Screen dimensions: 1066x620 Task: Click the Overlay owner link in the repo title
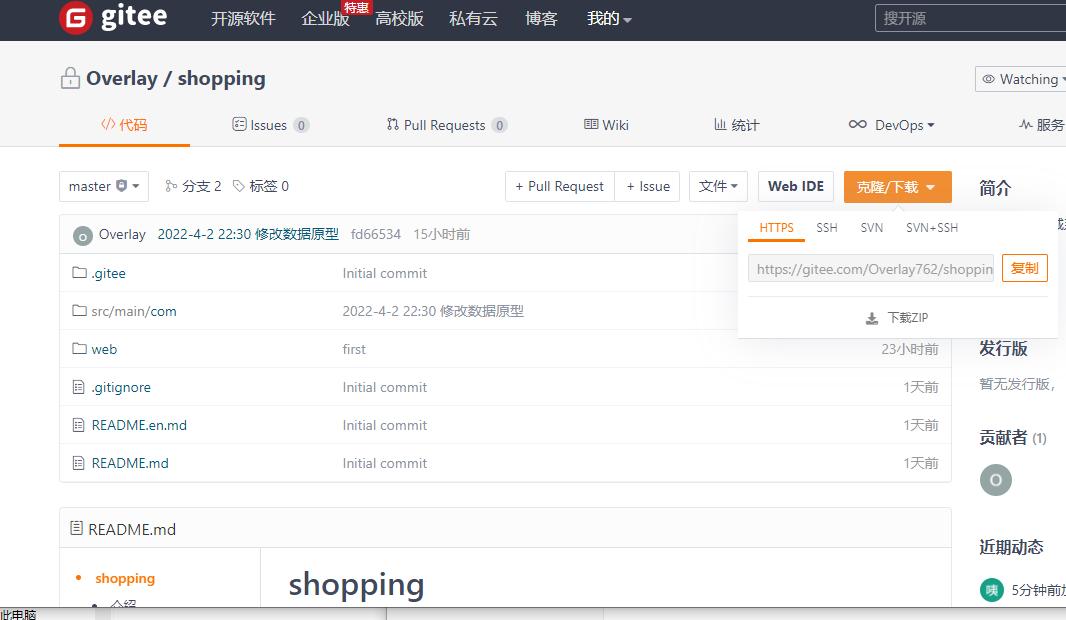click(x=122, y=78)
